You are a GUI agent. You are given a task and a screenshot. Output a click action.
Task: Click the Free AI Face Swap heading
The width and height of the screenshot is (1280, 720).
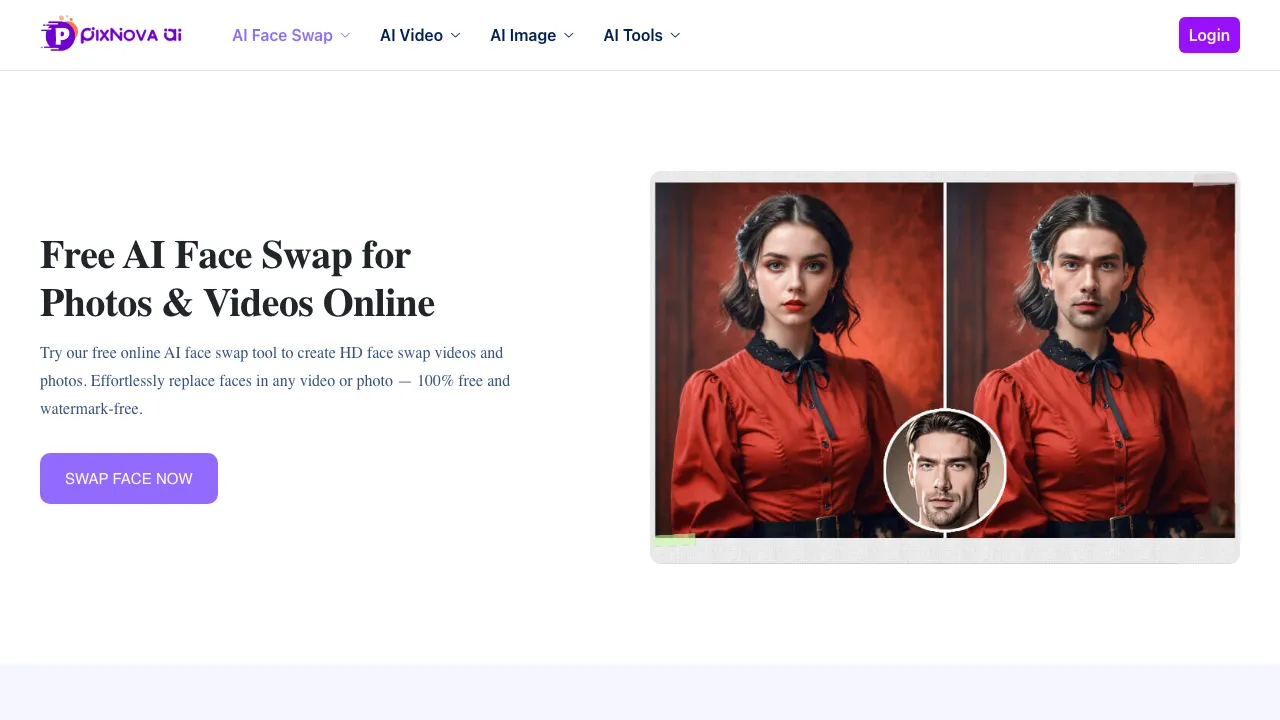click(x=237, y=279)
